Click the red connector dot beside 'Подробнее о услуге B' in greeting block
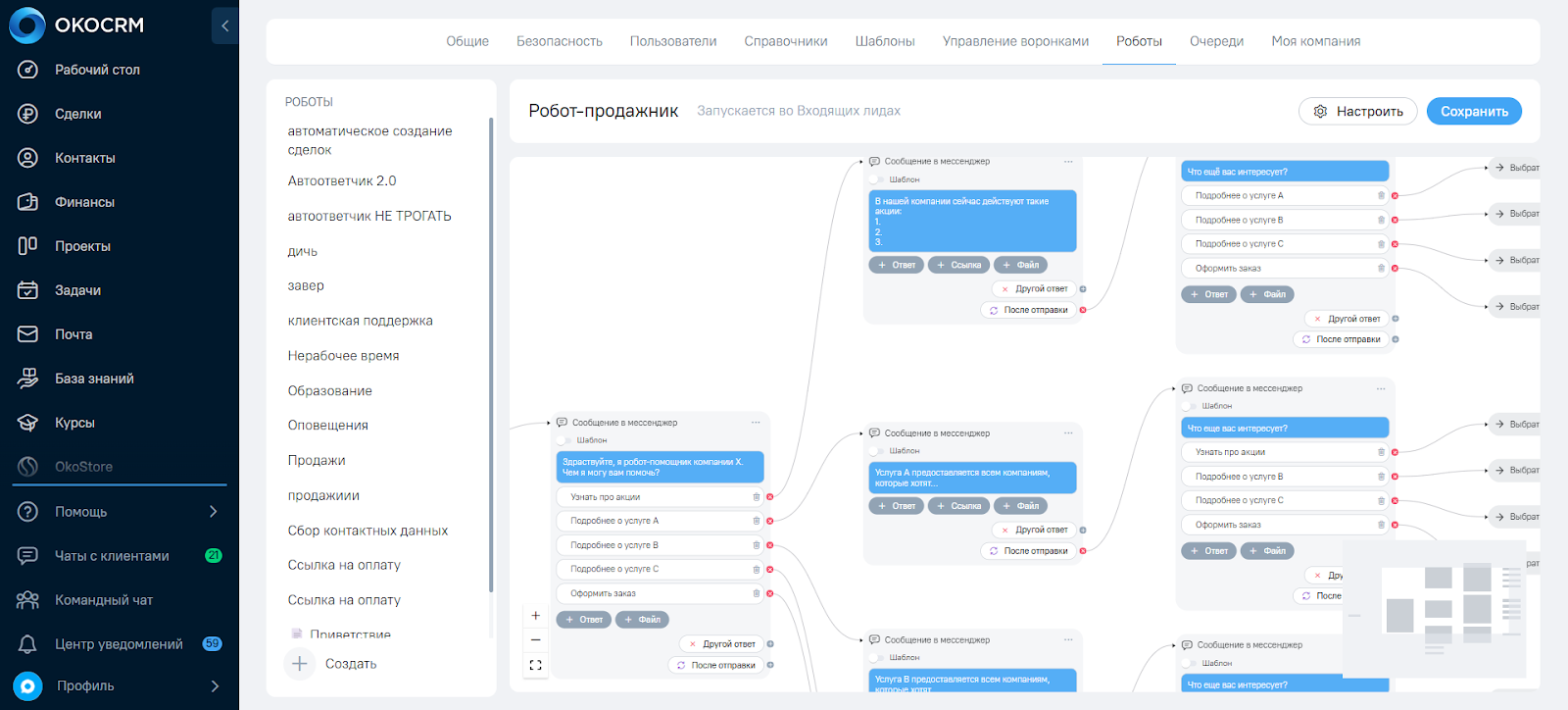Screen dimensions: 1568x710 (770, 545)
